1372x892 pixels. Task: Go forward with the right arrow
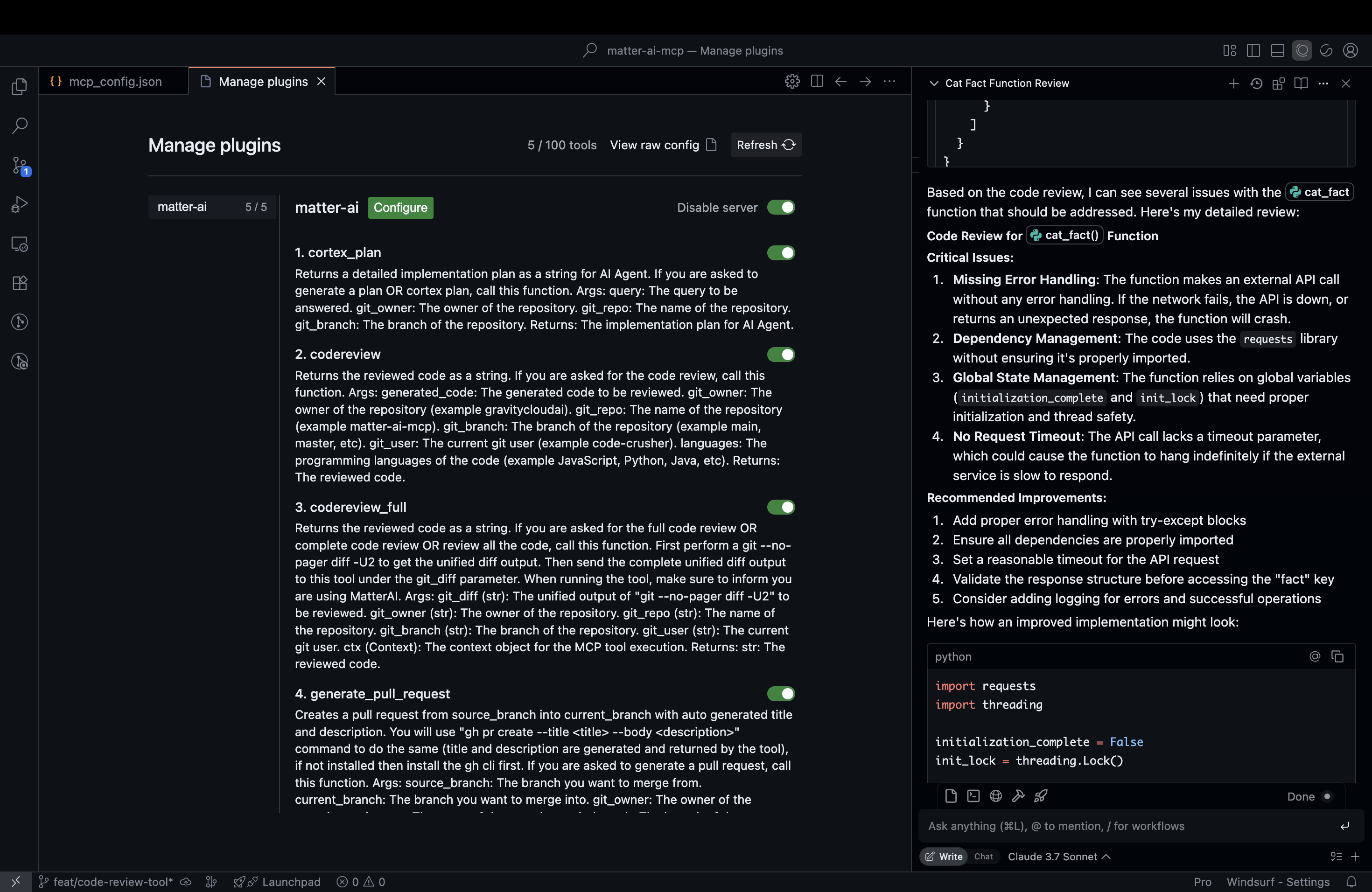point(865,81)
